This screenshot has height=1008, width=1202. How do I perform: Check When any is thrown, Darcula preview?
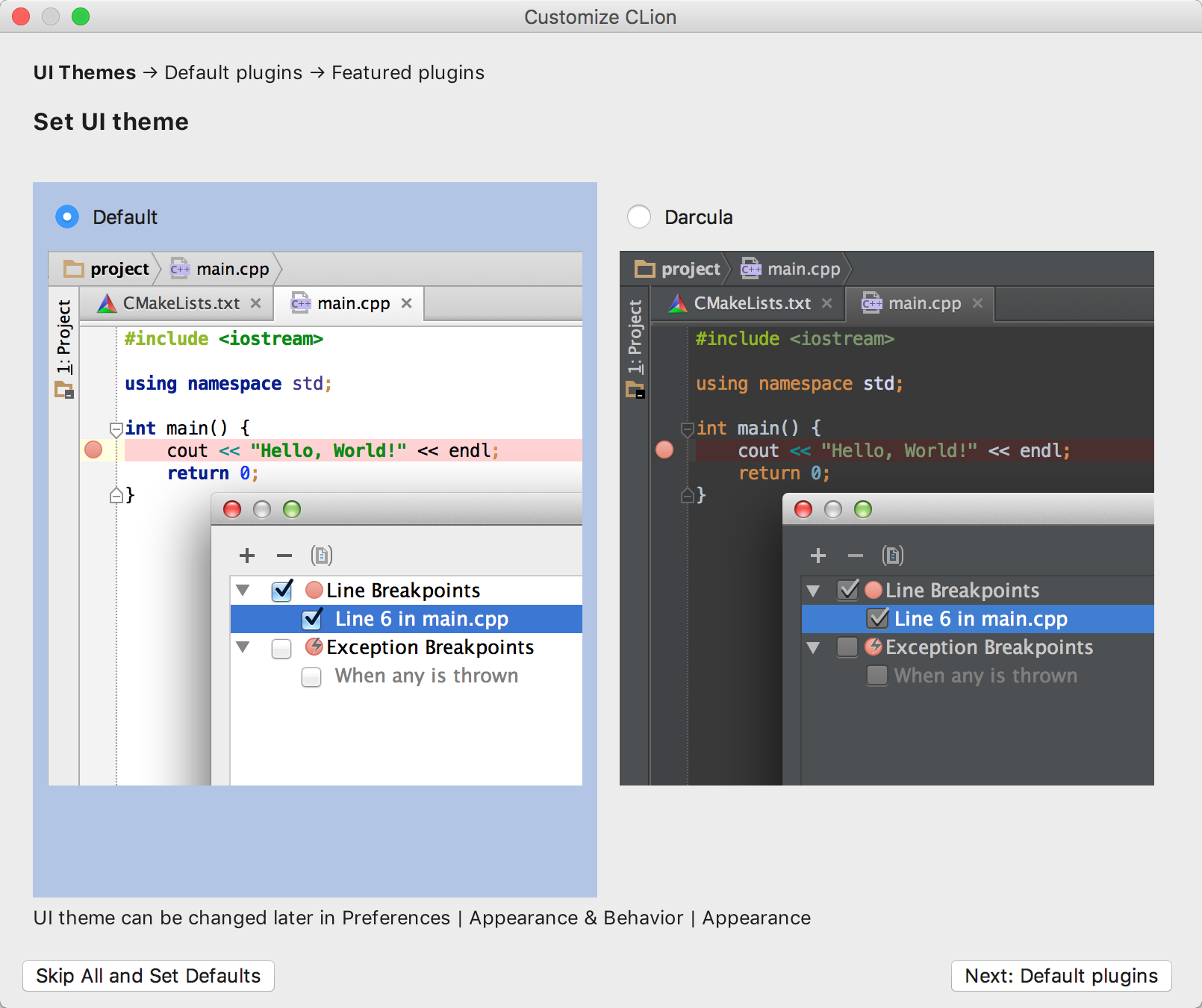coord(877,675)
